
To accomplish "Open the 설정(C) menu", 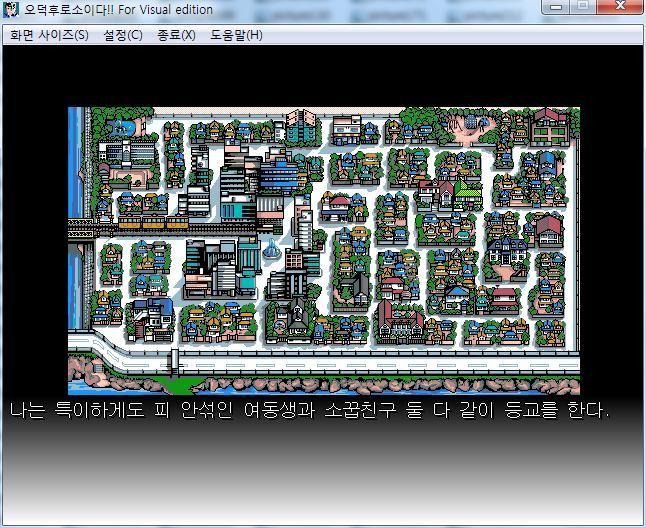I will pos(123,35).
